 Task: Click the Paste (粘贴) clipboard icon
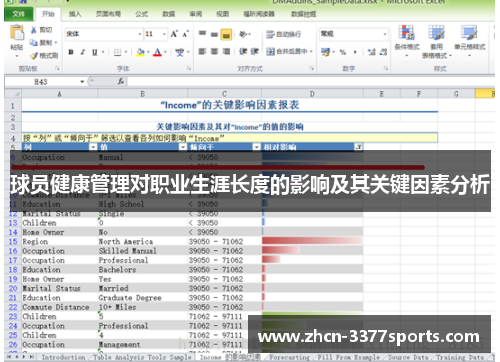17,33
